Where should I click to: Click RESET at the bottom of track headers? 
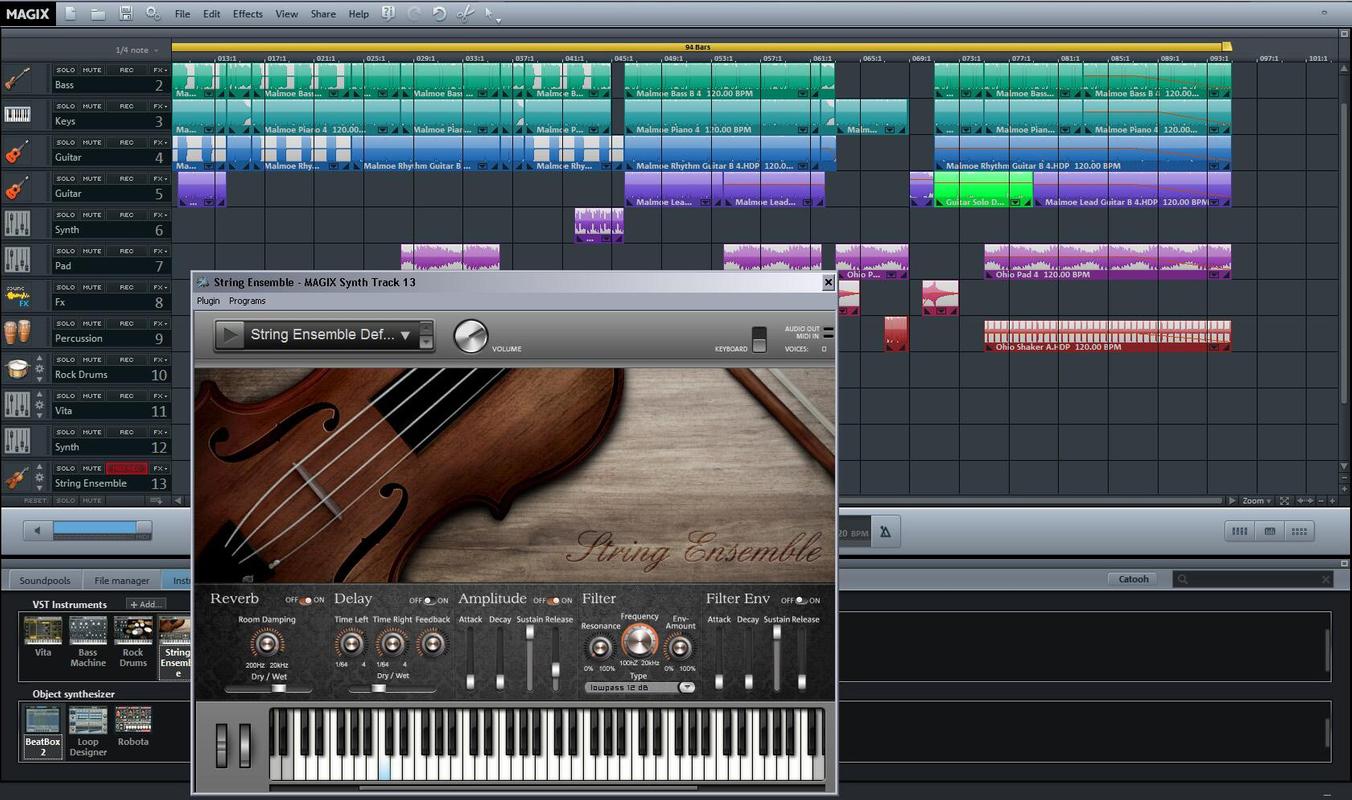click(x=36, y=500)
